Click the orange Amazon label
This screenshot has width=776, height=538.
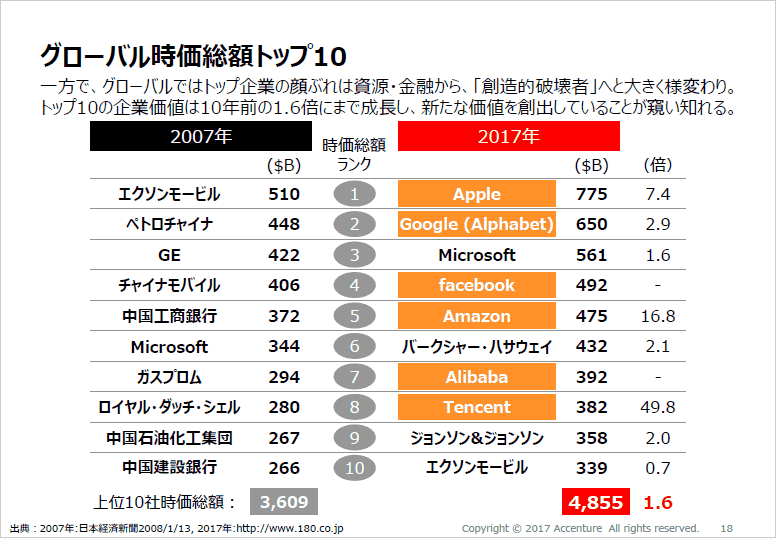(x=477, y=316)
